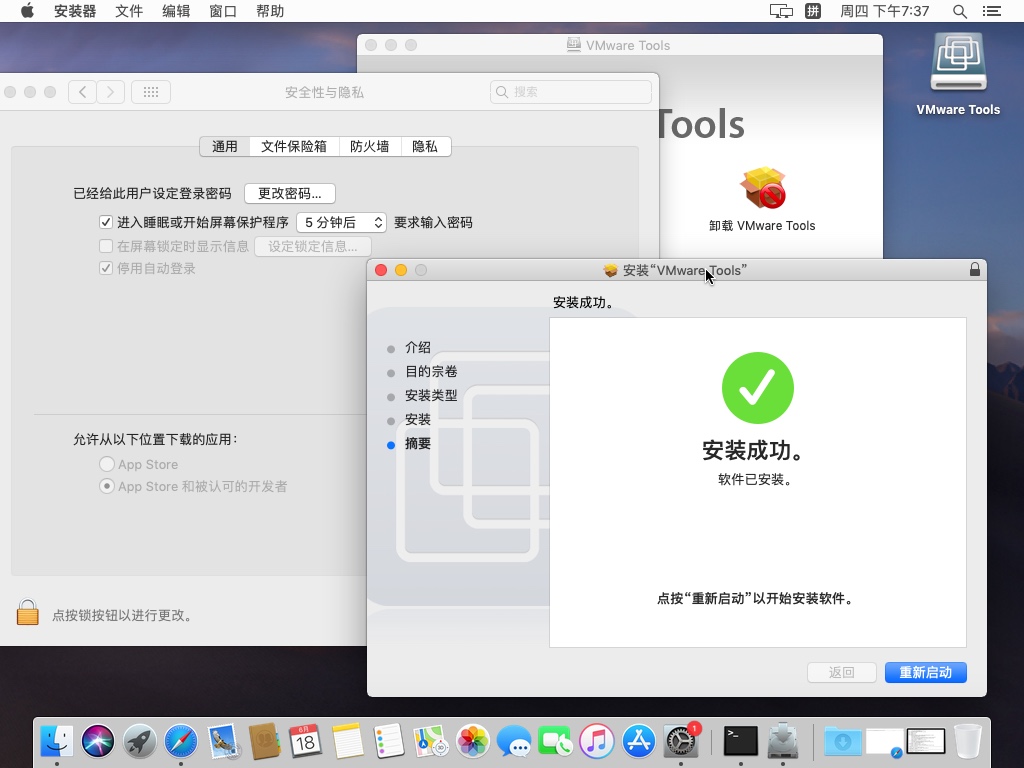Click the menu bar clock 周四 下午7:37
Screen dimensions: 1024x768
(x=884, y=11)
